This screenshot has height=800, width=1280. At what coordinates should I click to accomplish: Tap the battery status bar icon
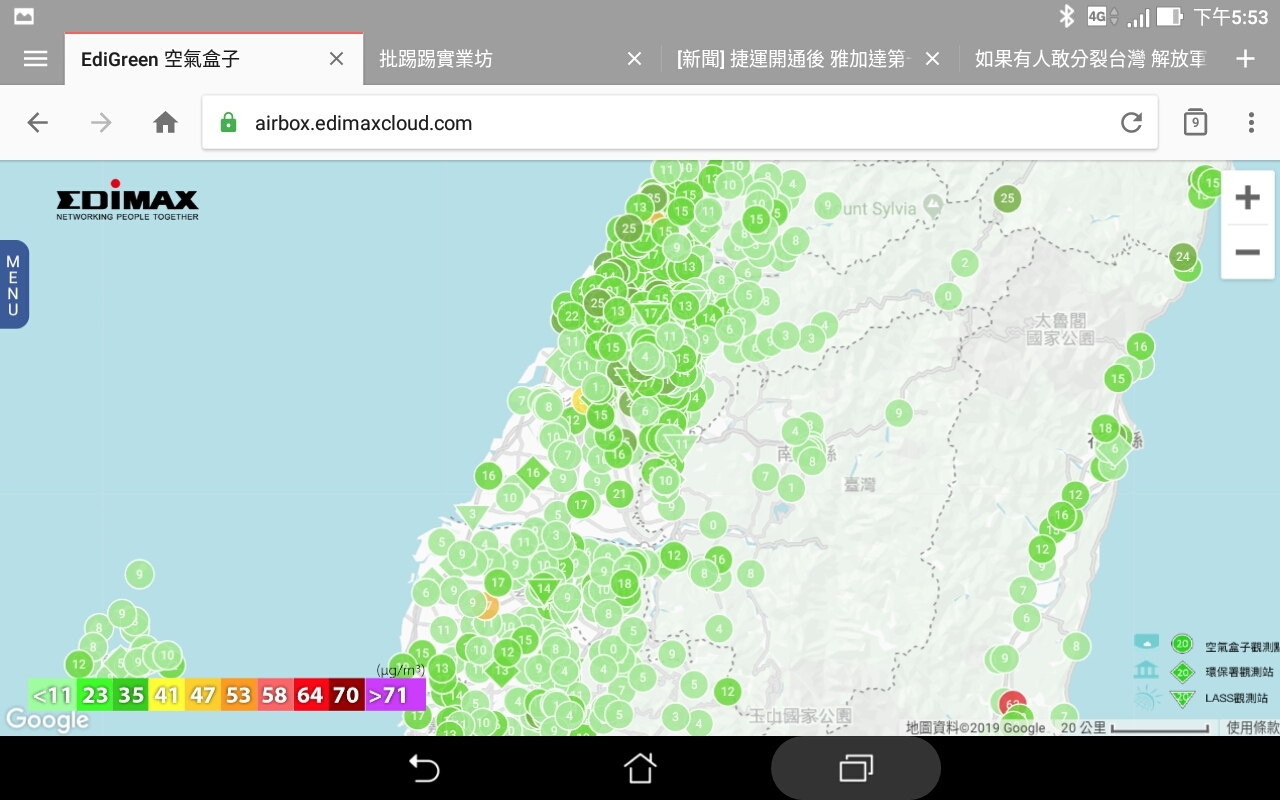pyautogui.click(x=1169, y=17)
